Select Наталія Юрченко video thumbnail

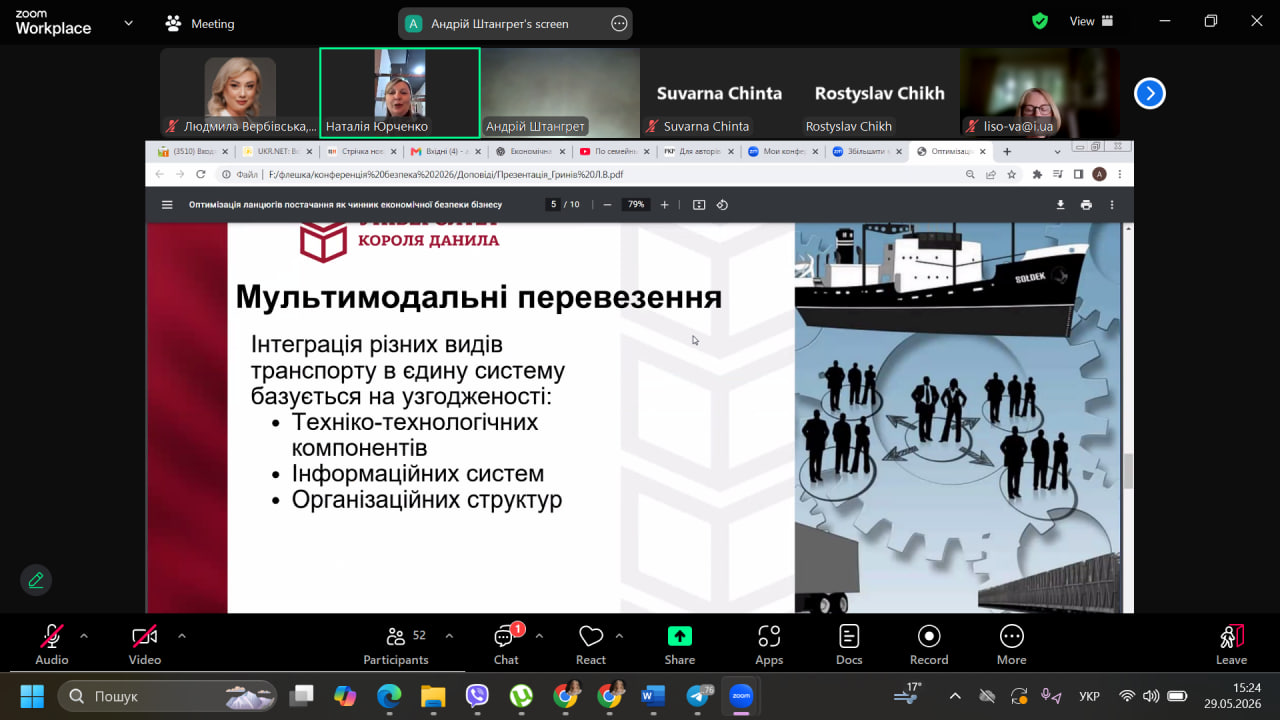tap(400, 92)
